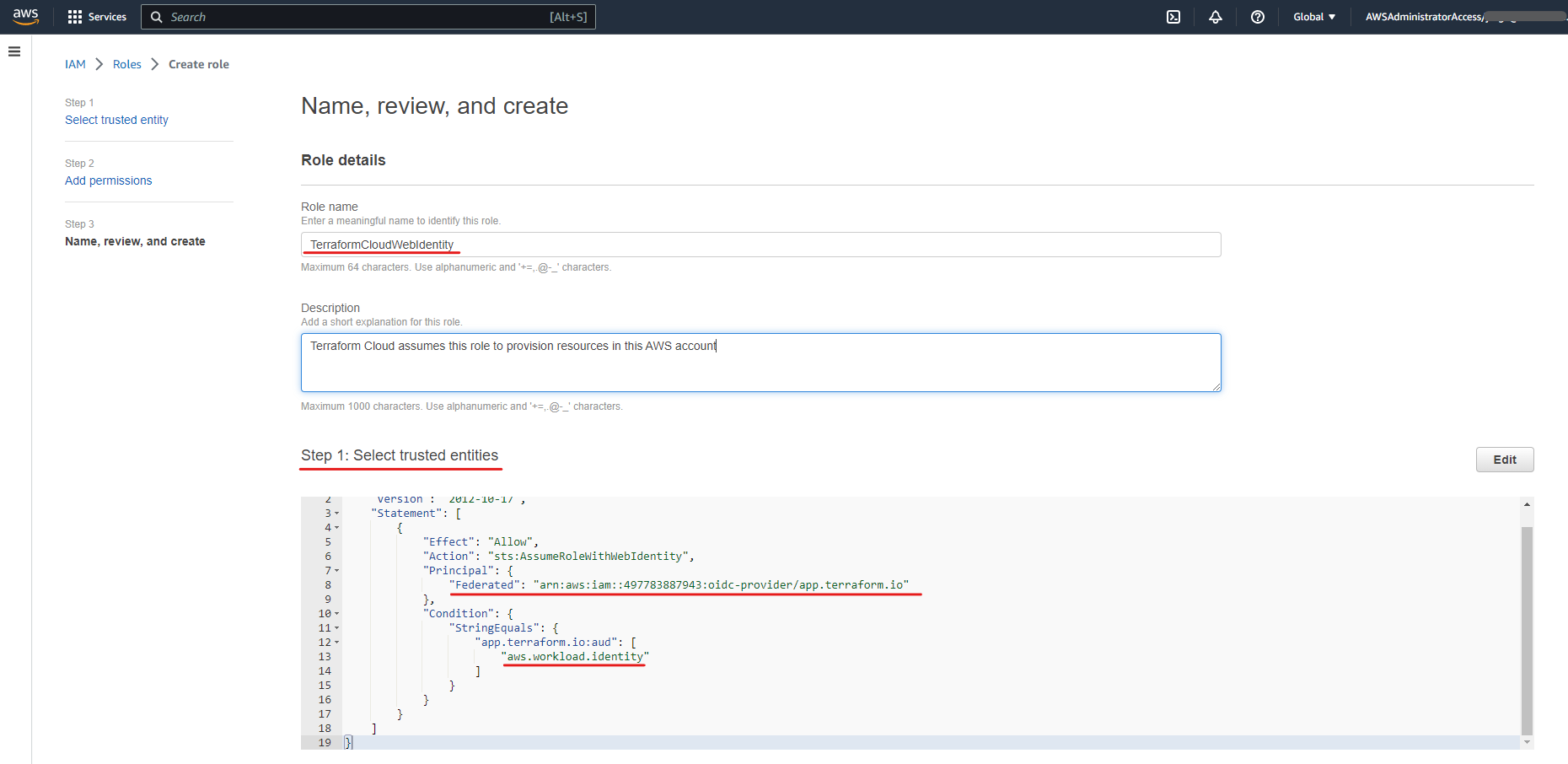Click the "sts:AssumeRoleWithWebIdentity" action line

coord(558,557)
